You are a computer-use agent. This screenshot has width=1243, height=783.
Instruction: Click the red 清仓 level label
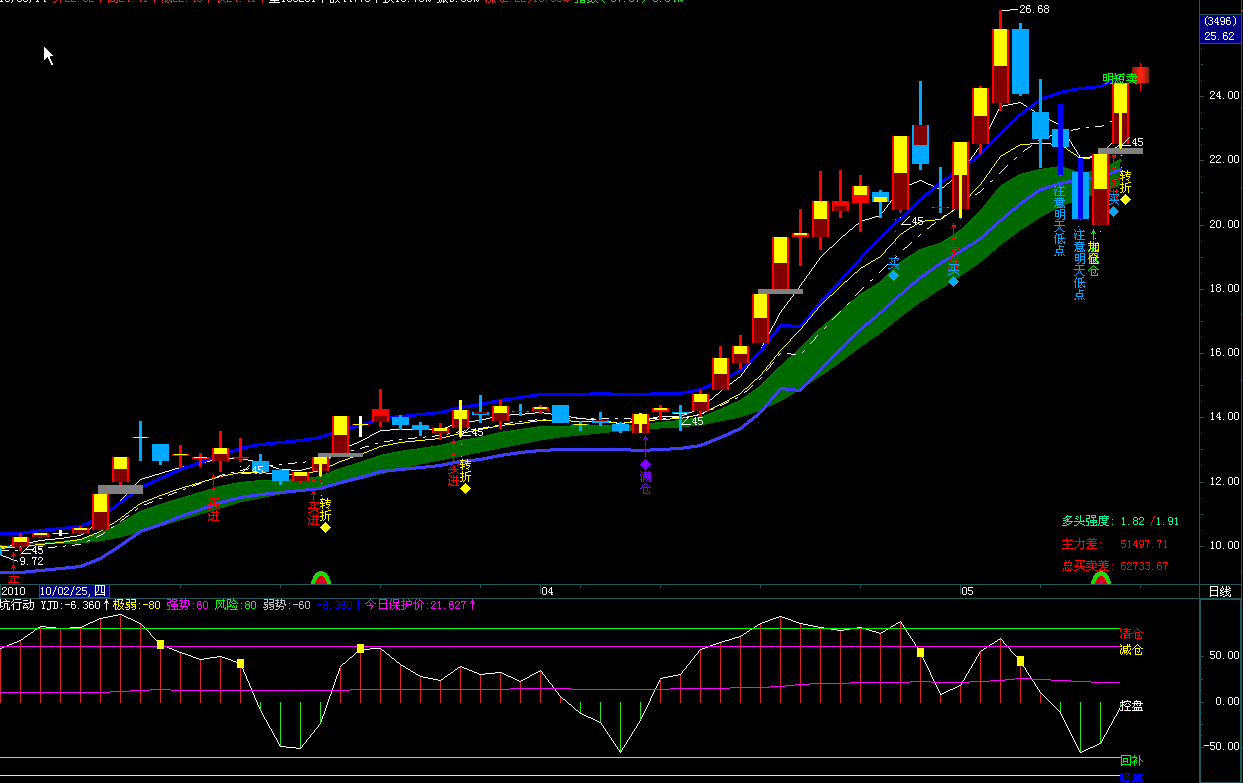click(1131, 634)
